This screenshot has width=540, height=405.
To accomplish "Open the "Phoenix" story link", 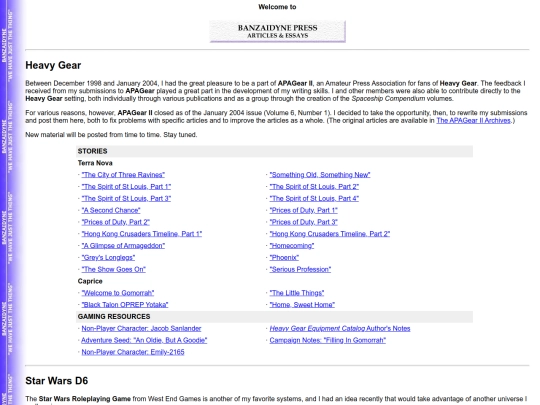I will click(x=284, y=258).
